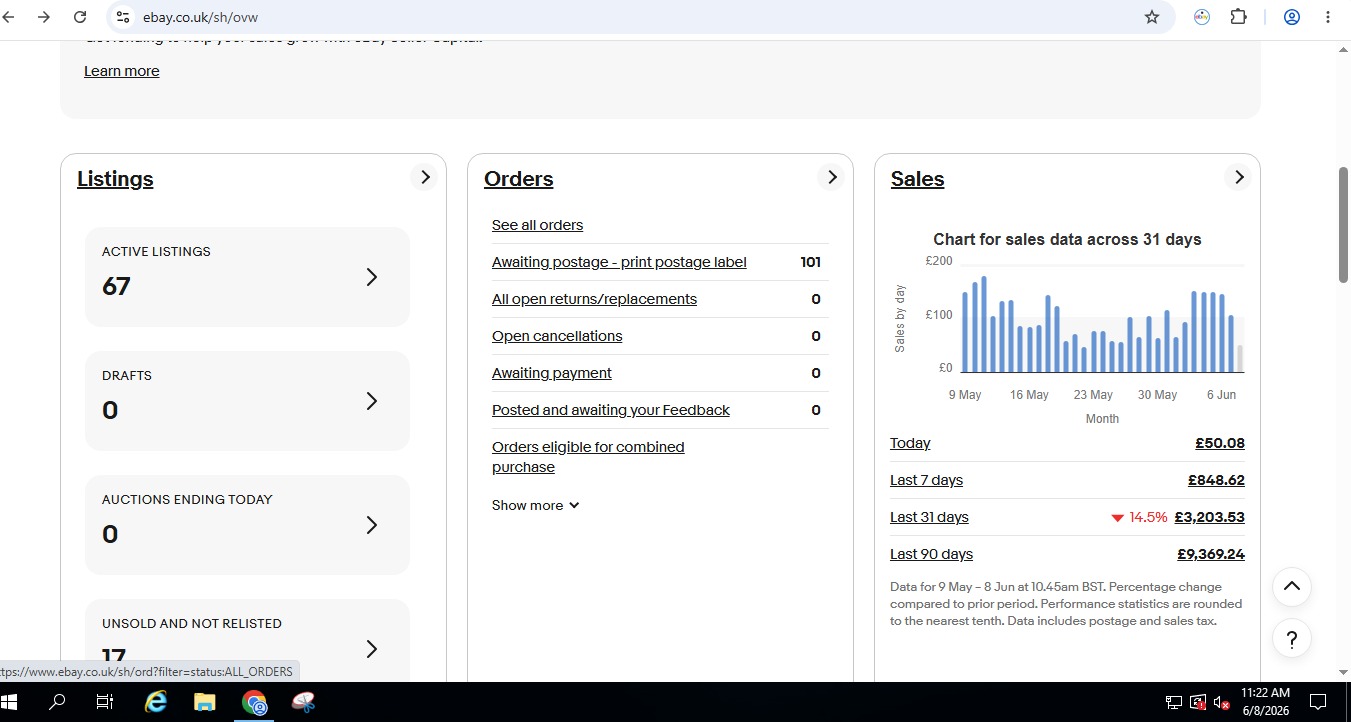Image resolution: width=1351 pixels, height=722 pixels.
Task: Go forward using the browser forward arrow
Action: click(43, 17)
